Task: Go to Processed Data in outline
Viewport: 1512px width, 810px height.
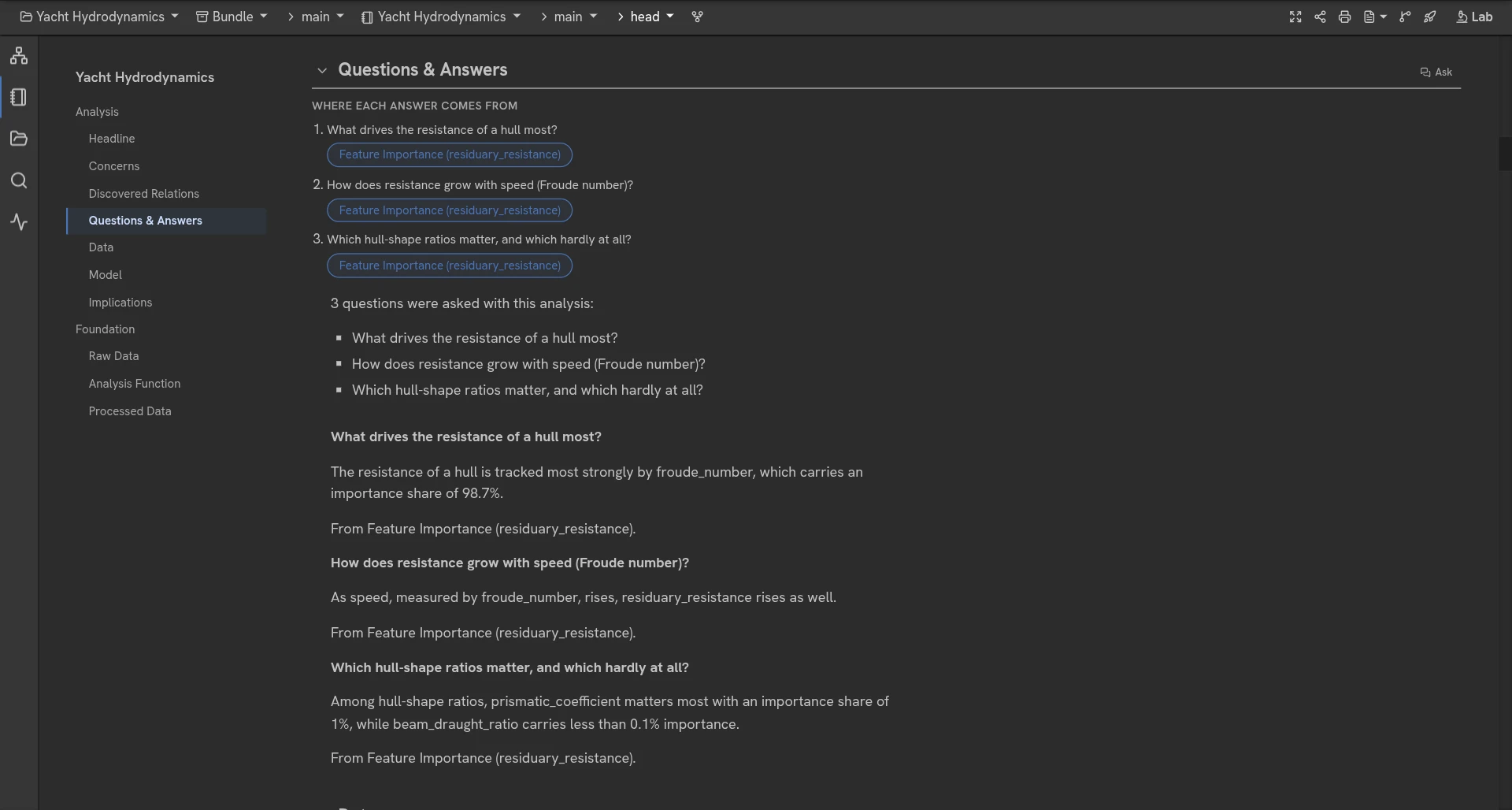Action: (130, 411)
